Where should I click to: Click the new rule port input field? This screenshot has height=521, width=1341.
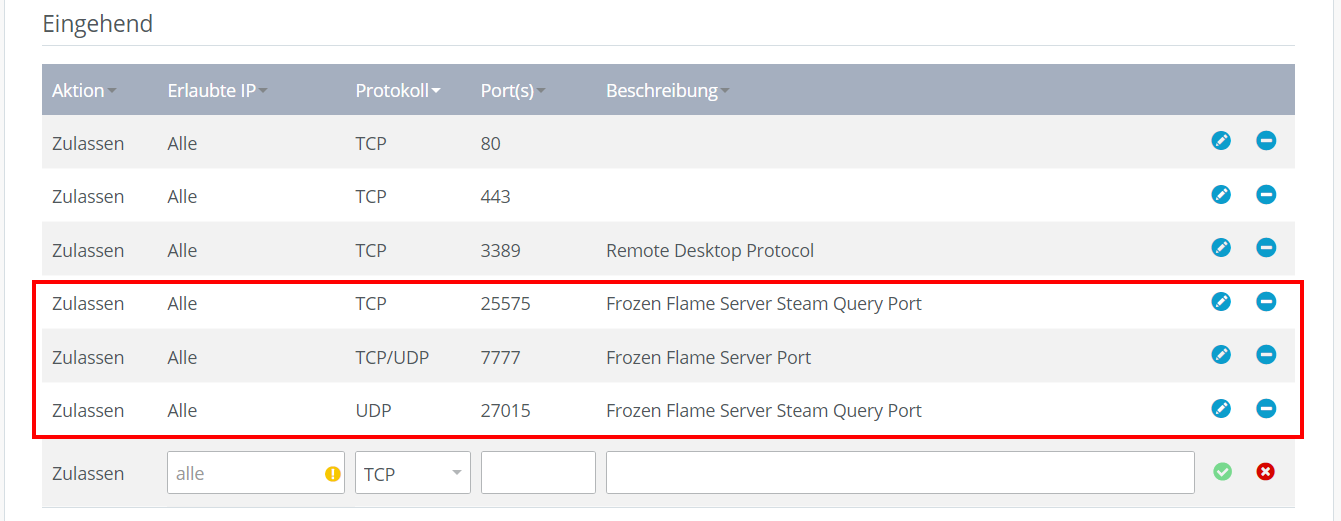(x=538, y=473)
